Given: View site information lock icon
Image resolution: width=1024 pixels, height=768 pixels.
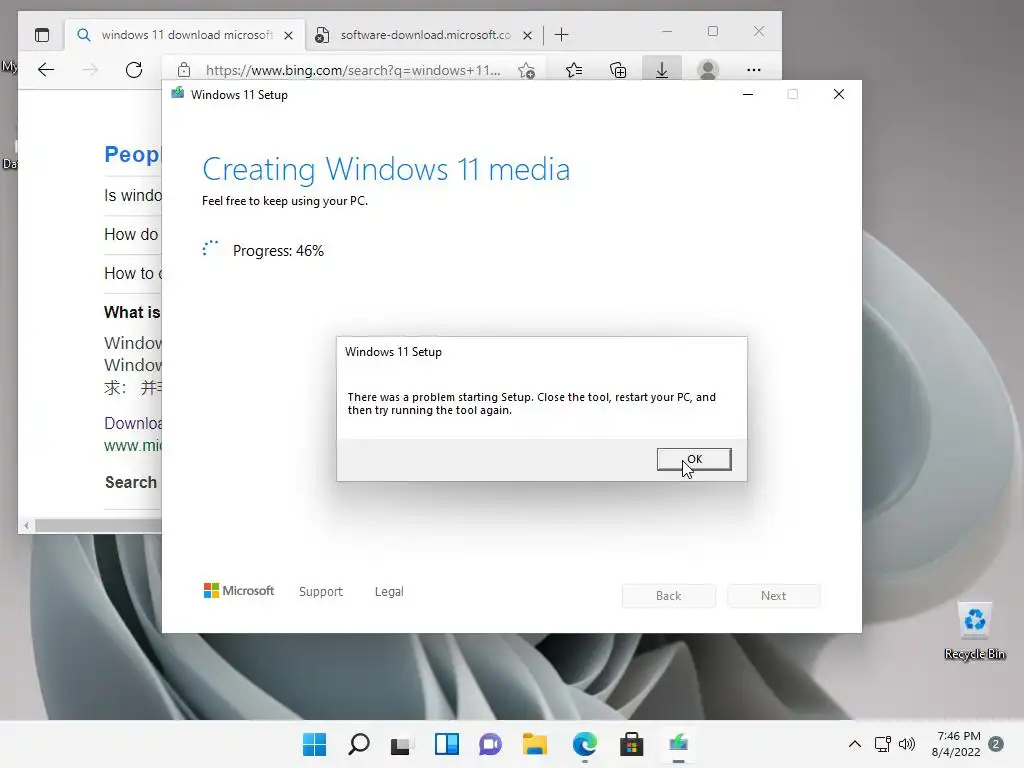Looking at the screenshot, I should (x=184, y=70).
